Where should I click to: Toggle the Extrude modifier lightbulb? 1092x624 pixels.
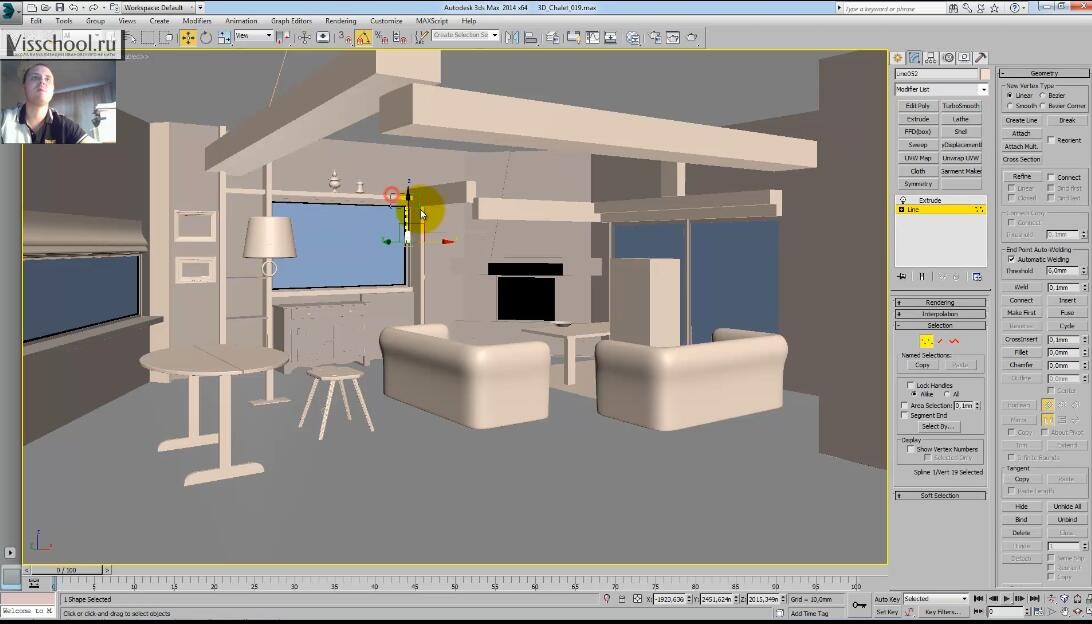point(903,201)
